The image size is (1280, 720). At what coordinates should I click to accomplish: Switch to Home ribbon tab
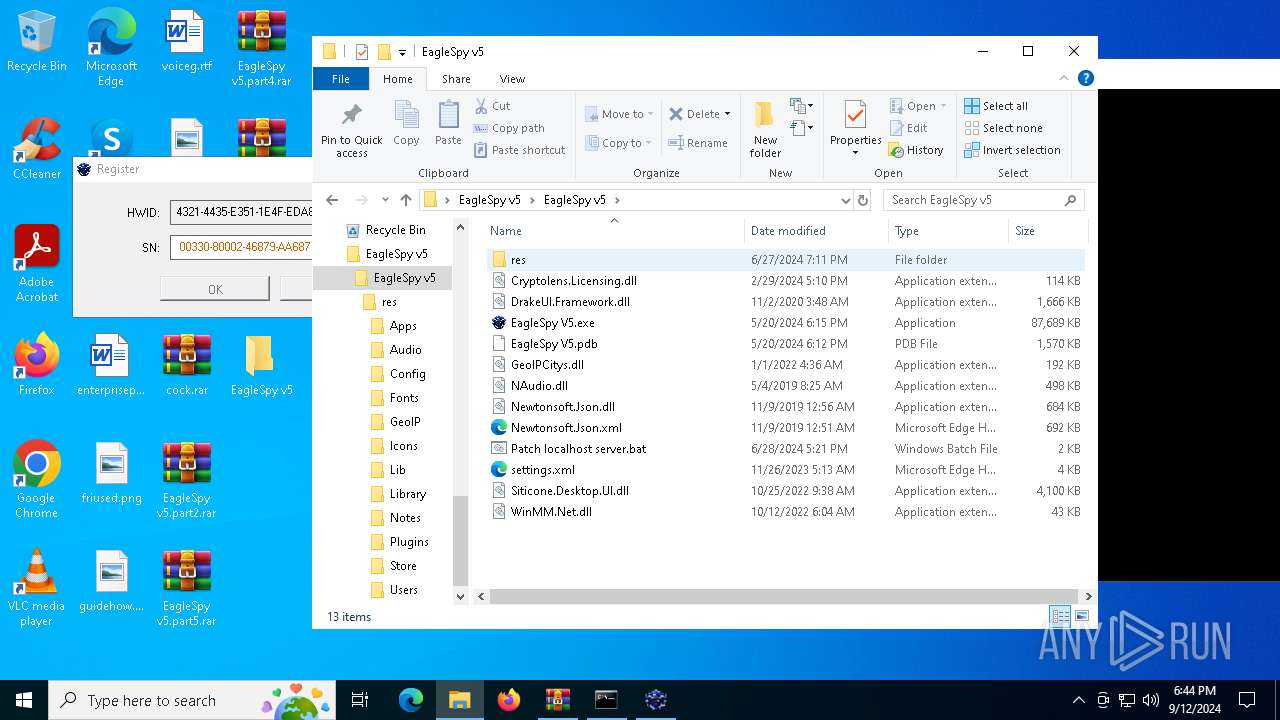click(x=397, y=79)
